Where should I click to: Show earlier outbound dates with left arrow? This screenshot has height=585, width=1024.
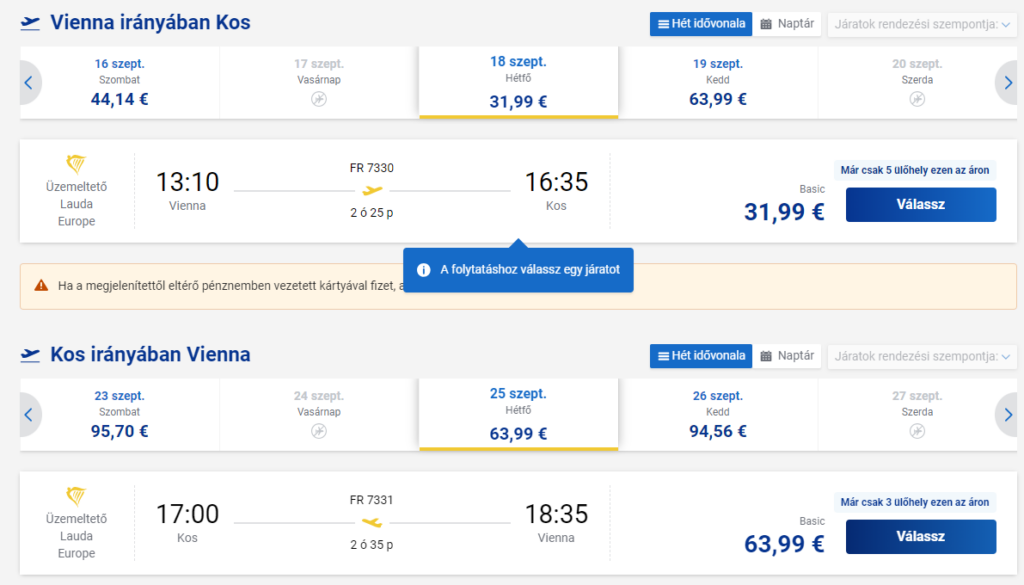29,83
